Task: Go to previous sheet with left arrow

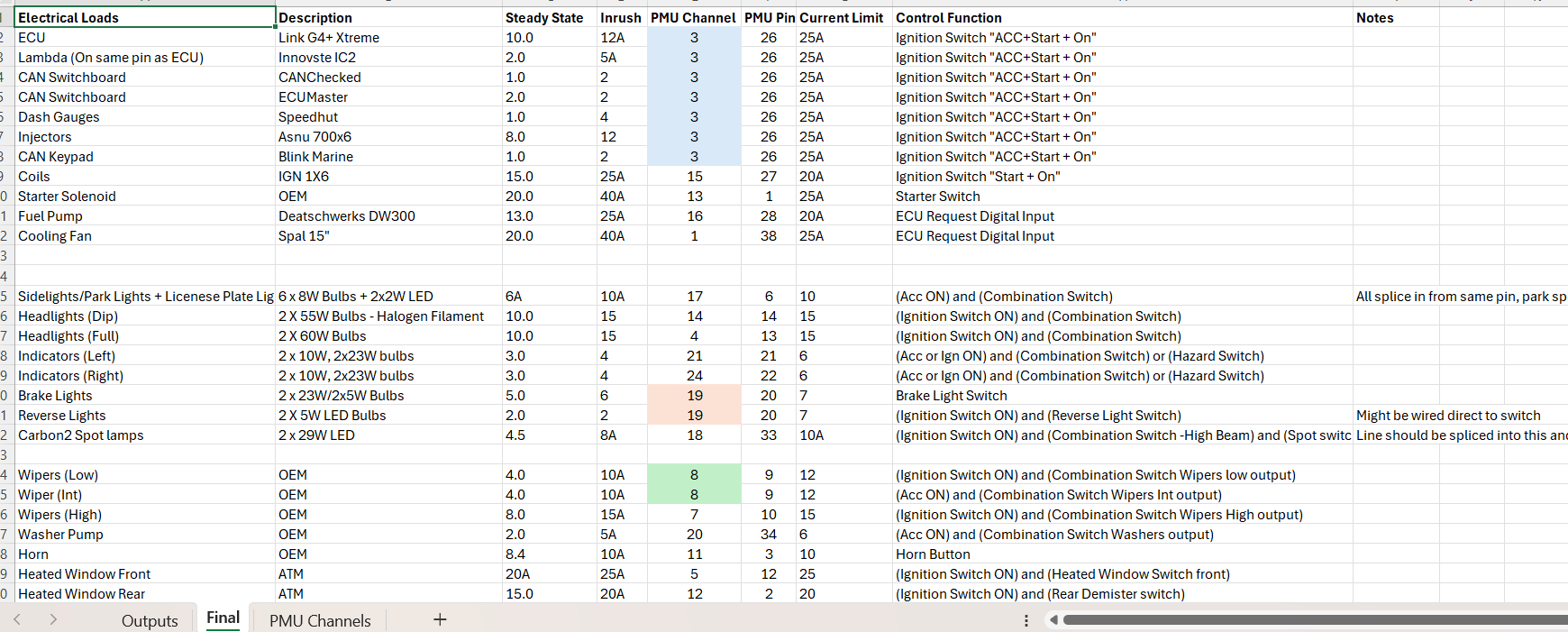Action: [17, 619]
